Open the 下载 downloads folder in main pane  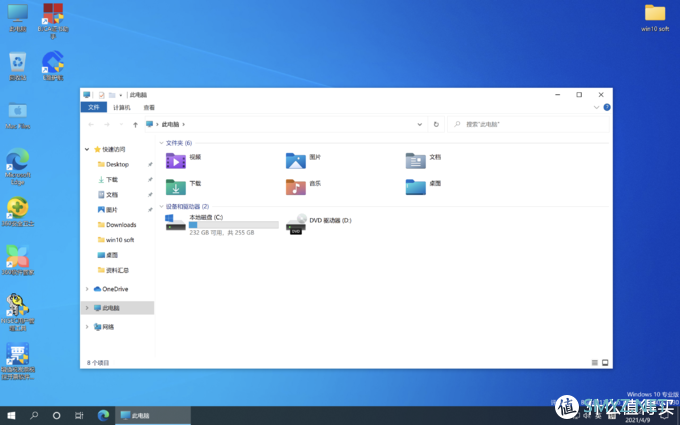click(x=183, y=187)
